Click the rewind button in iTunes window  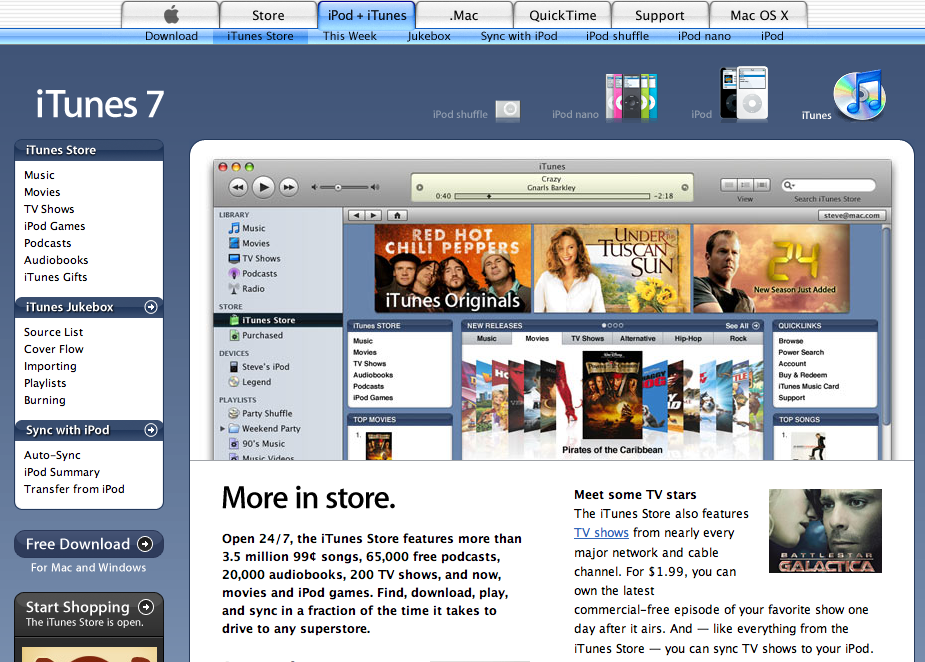point(238,188)
